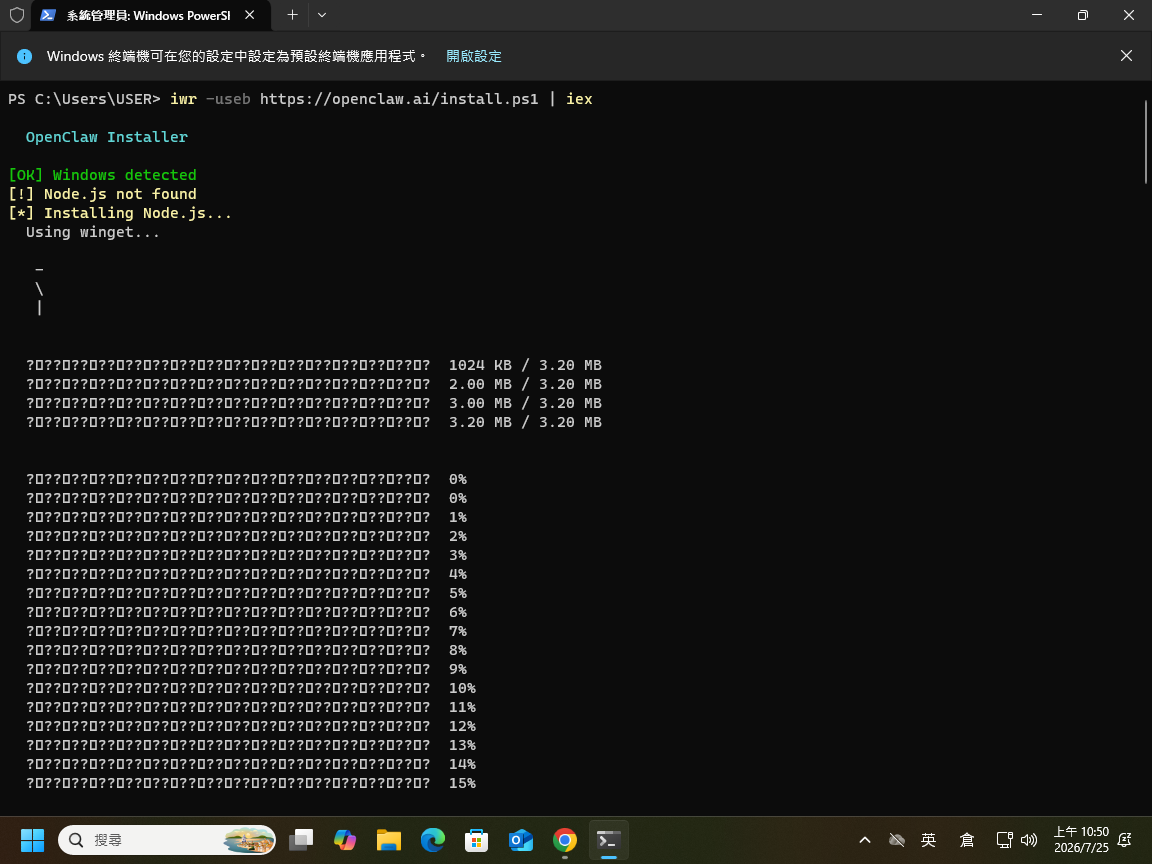Viewport: 1152px width, 864px height.
Task: Click the shield icon in title bar
Action: (16, 15)
